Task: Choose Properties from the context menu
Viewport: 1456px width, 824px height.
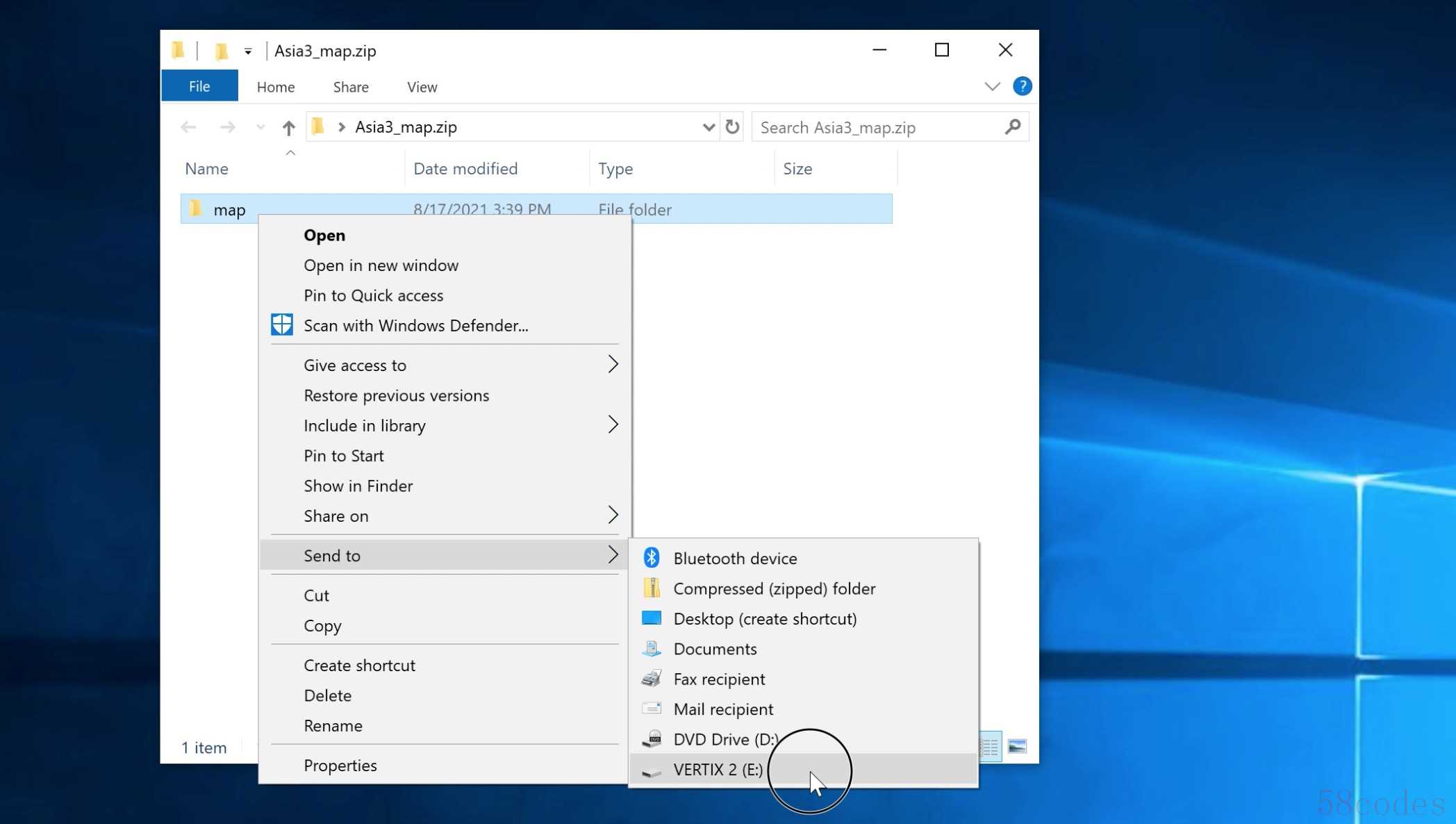Action: 340,765
